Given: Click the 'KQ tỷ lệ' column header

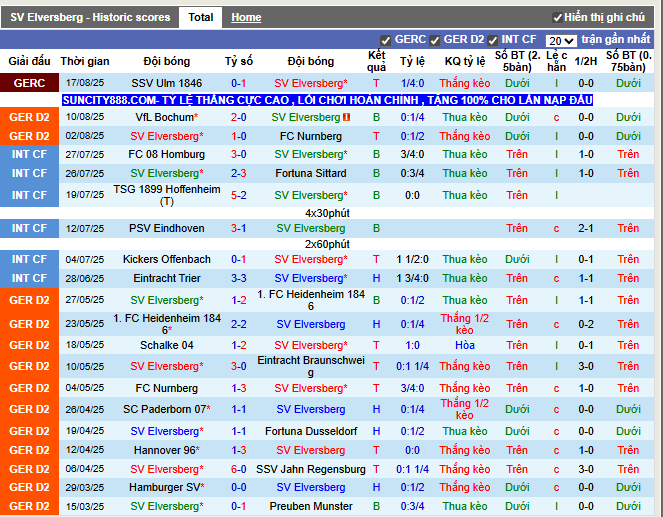Looking at the screenshot, I should [465, 61].
